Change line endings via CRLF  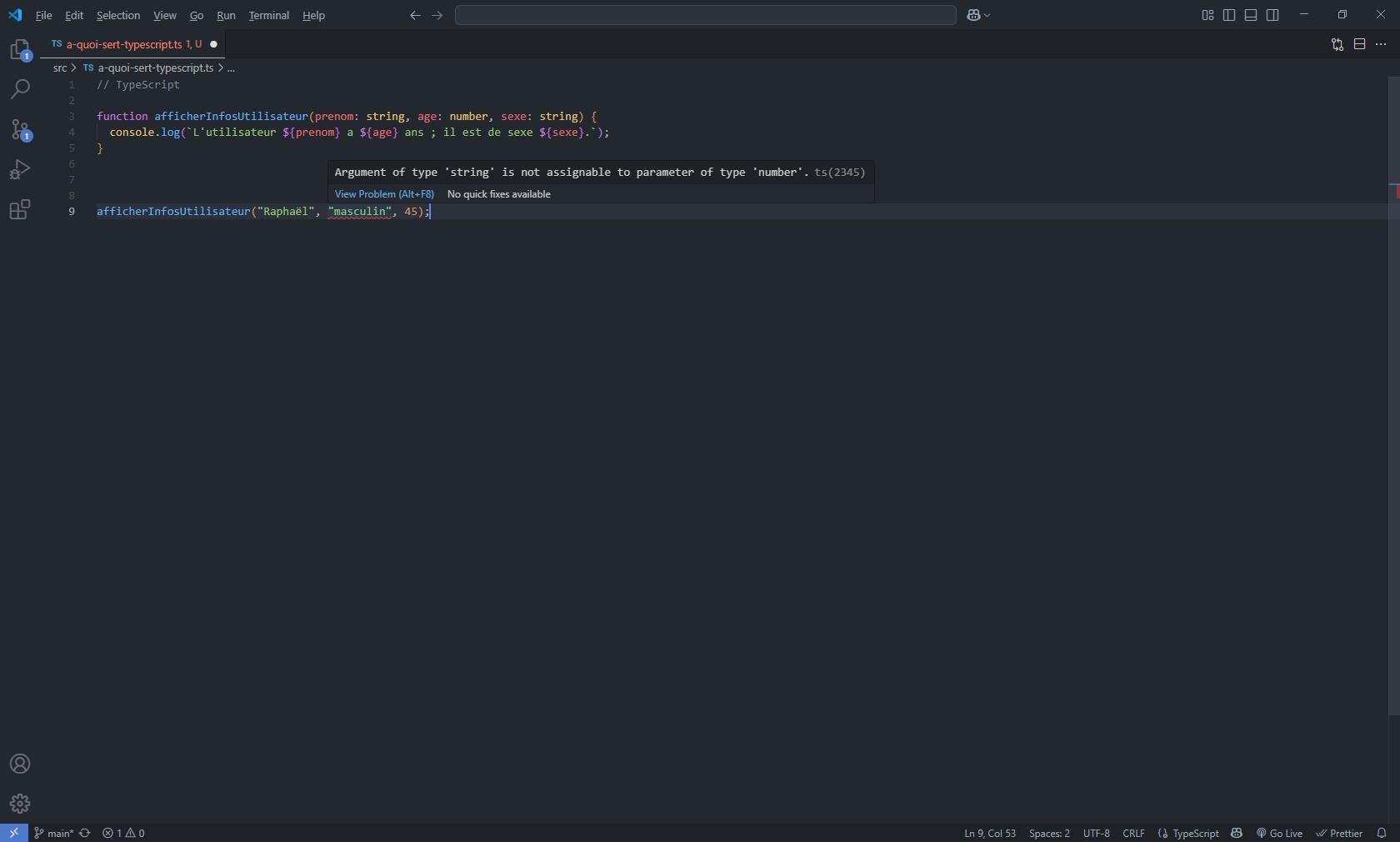pos(1133,833)
